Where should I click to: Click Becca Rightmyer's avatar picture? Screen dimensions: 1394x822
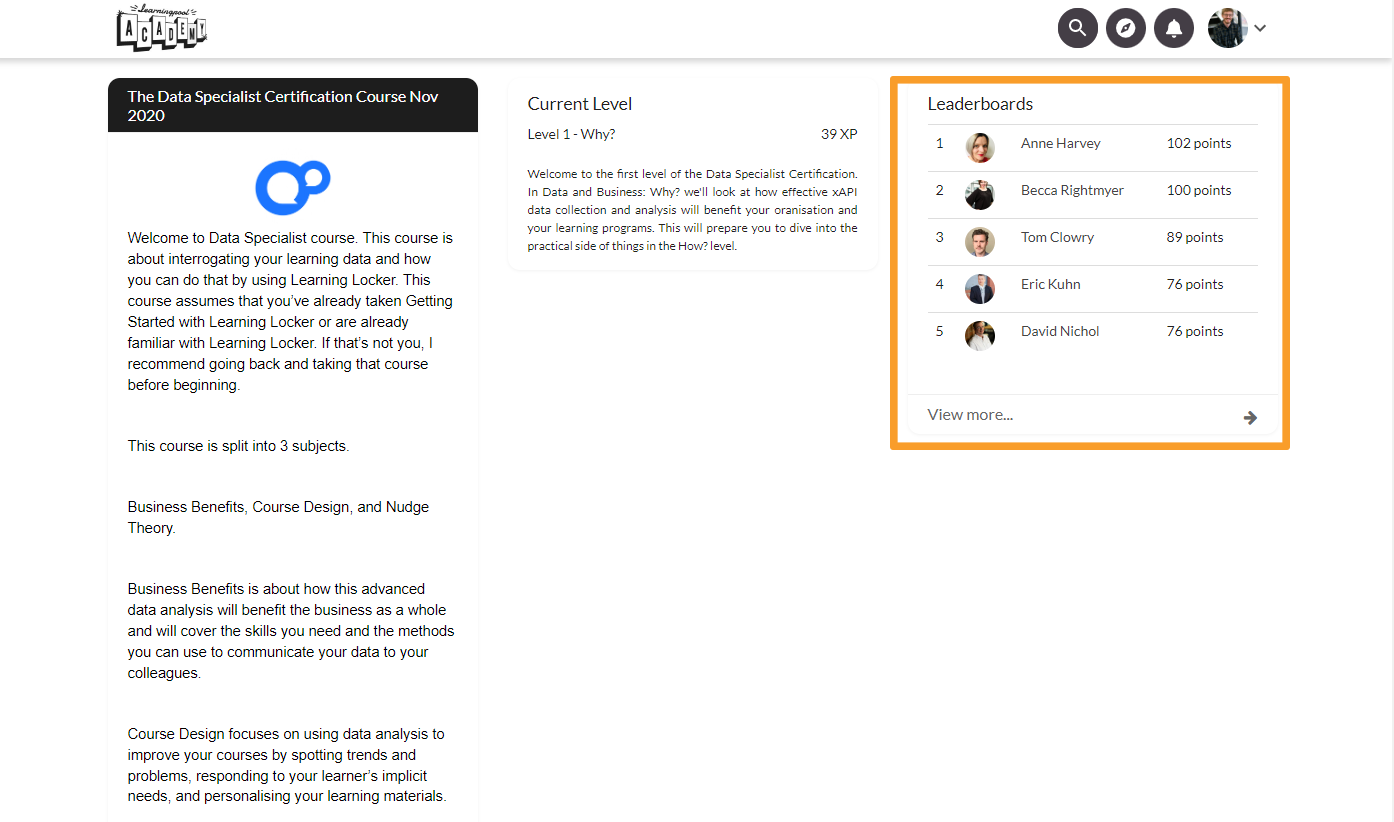click(979, 195)
